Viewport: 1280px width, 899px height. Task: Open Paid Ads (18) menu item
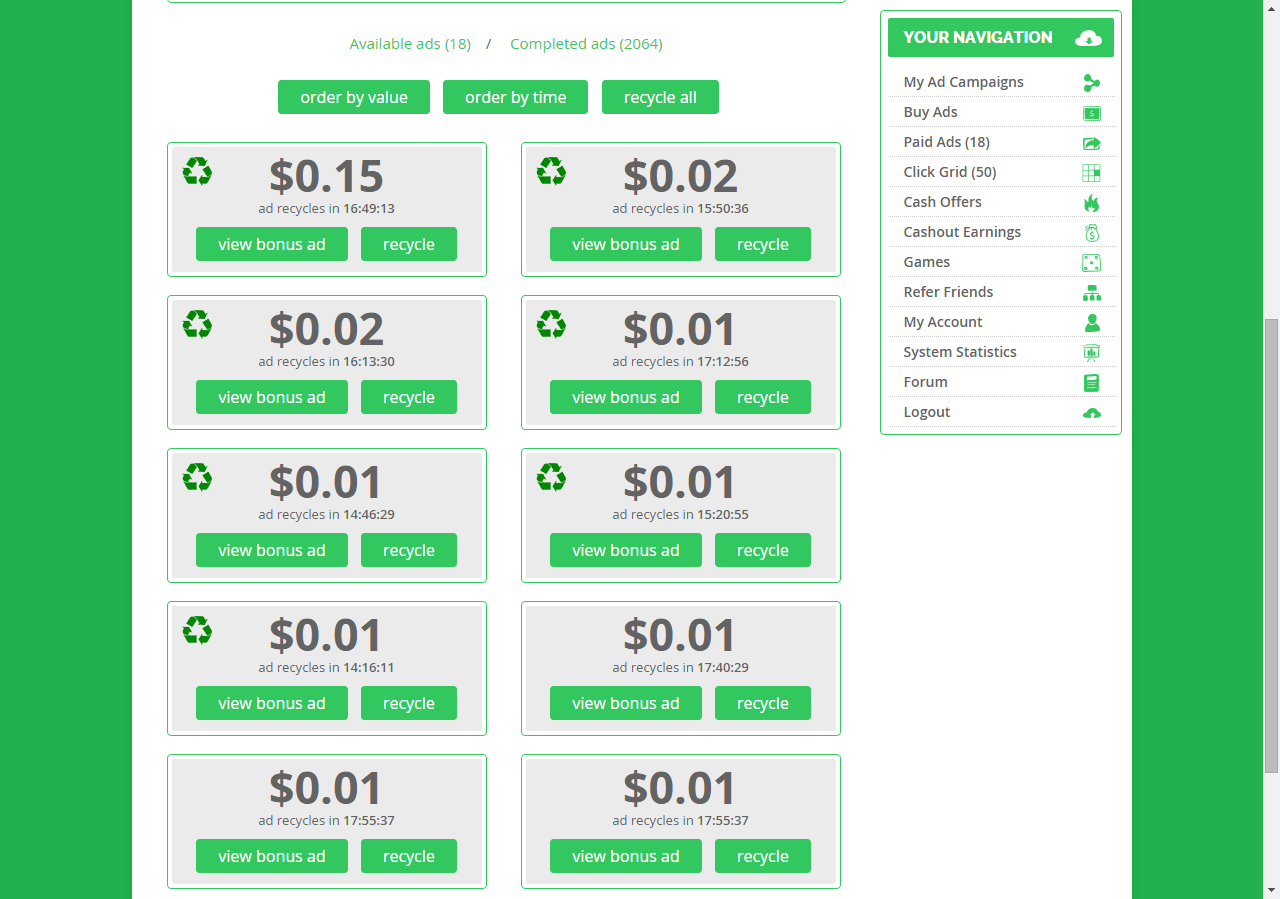(x=946, y=142)
